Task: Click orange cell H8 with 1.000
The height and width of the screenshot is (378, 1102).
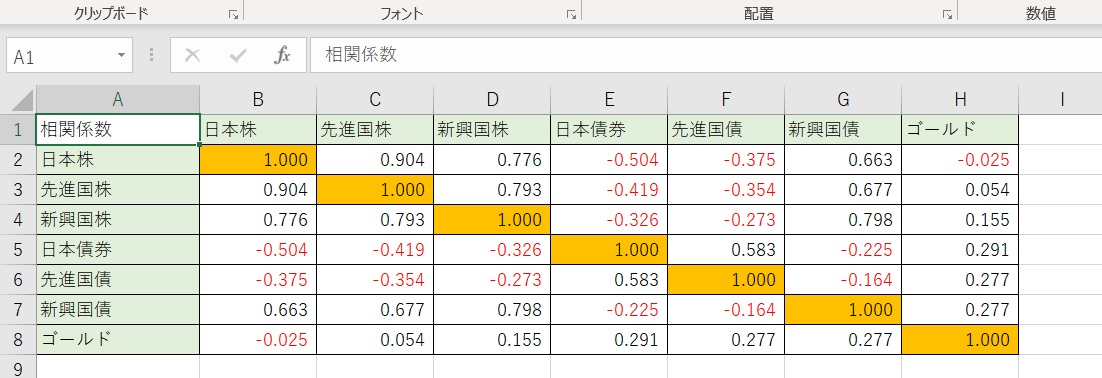Action: tap(960, 340)
